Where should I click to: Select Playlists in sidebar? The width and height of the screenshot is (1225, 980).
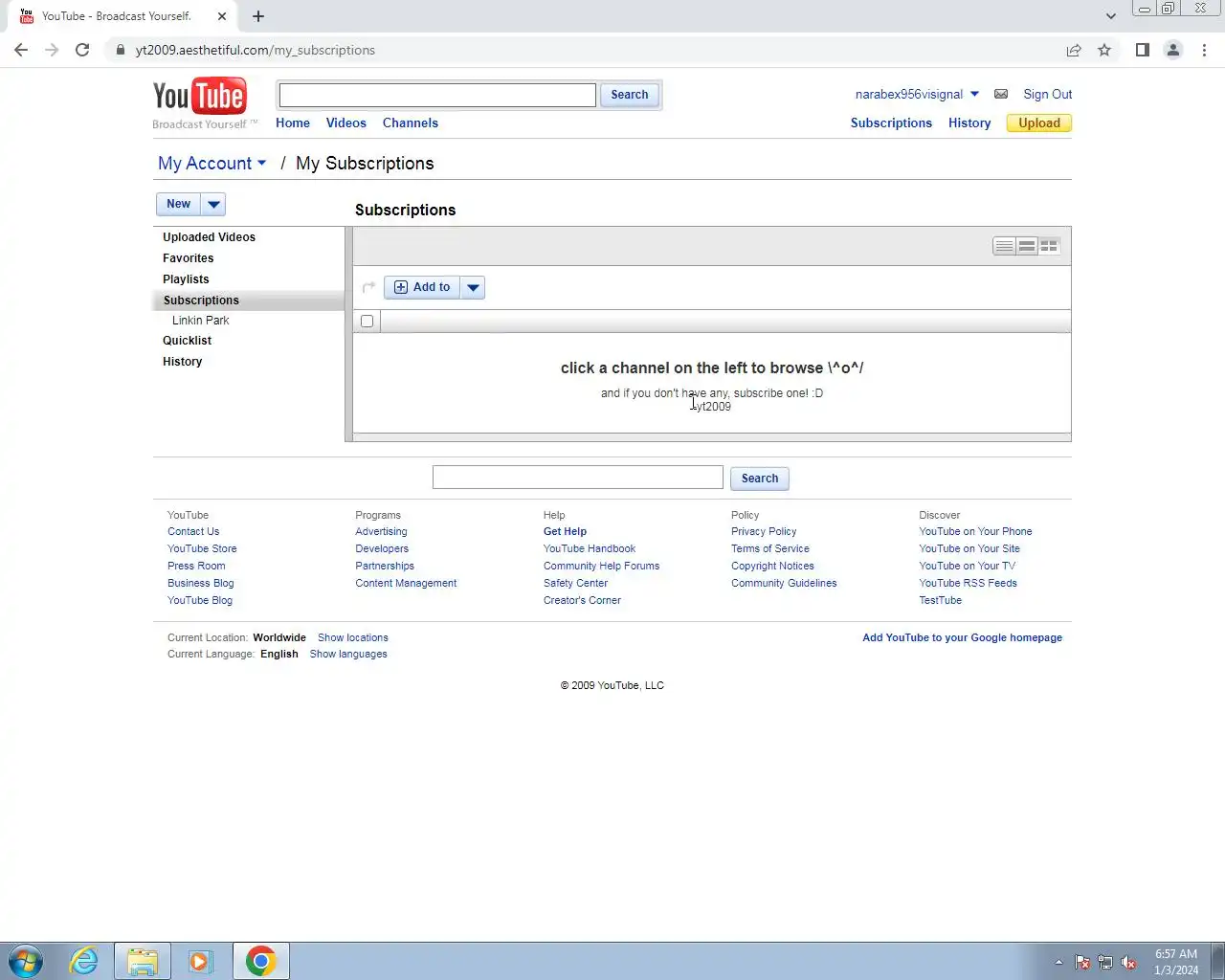[x=186, y=279]
